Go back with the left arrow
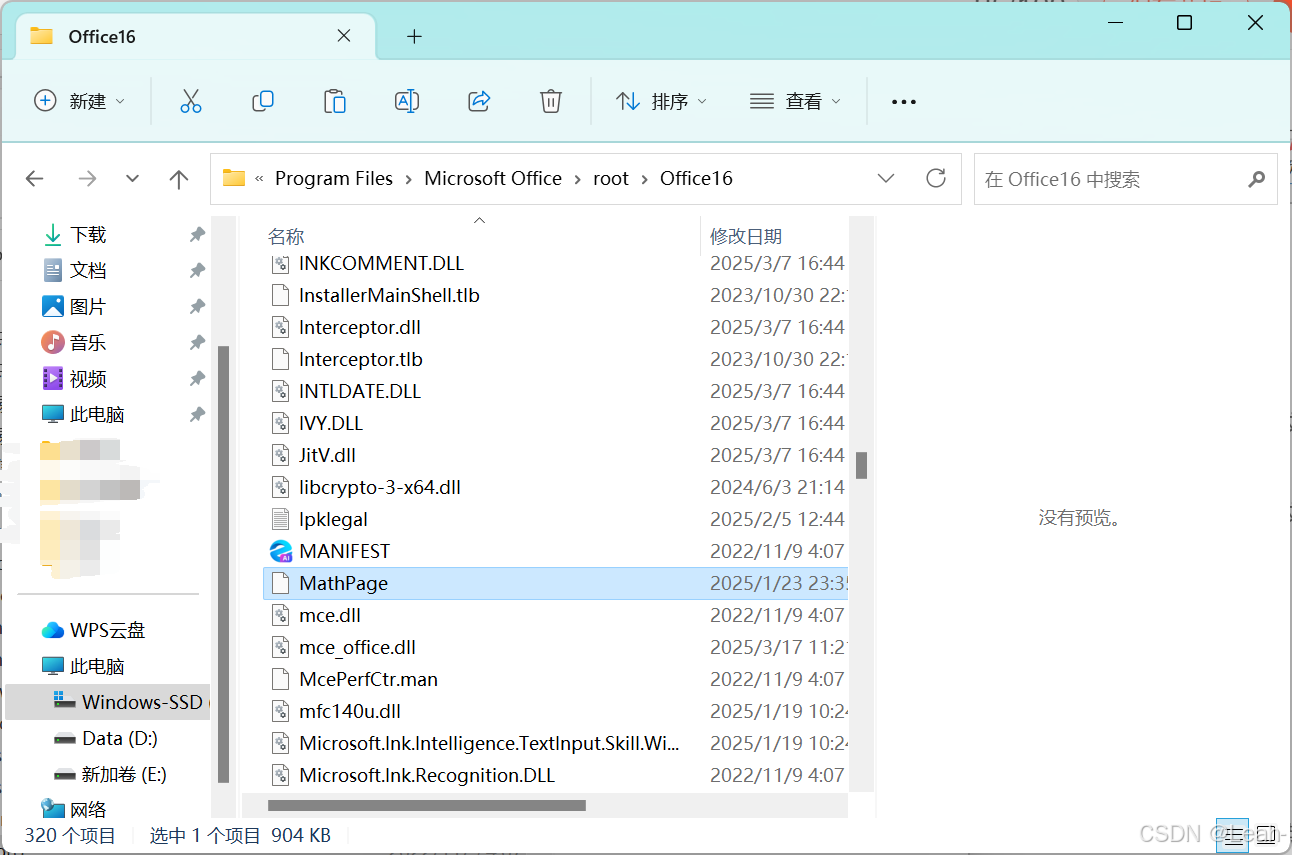Viewport: 1292px width, 855px height. pyautogui.click(x=35, y=179)
